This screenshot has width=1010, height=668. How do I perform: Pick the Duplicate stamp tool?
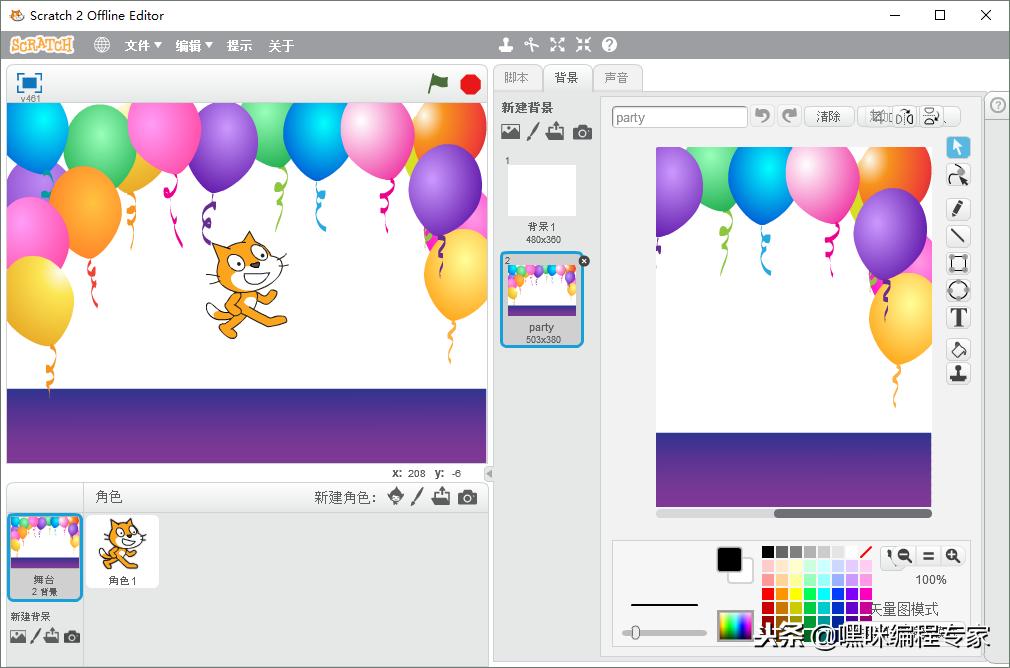tap(958, 372)
